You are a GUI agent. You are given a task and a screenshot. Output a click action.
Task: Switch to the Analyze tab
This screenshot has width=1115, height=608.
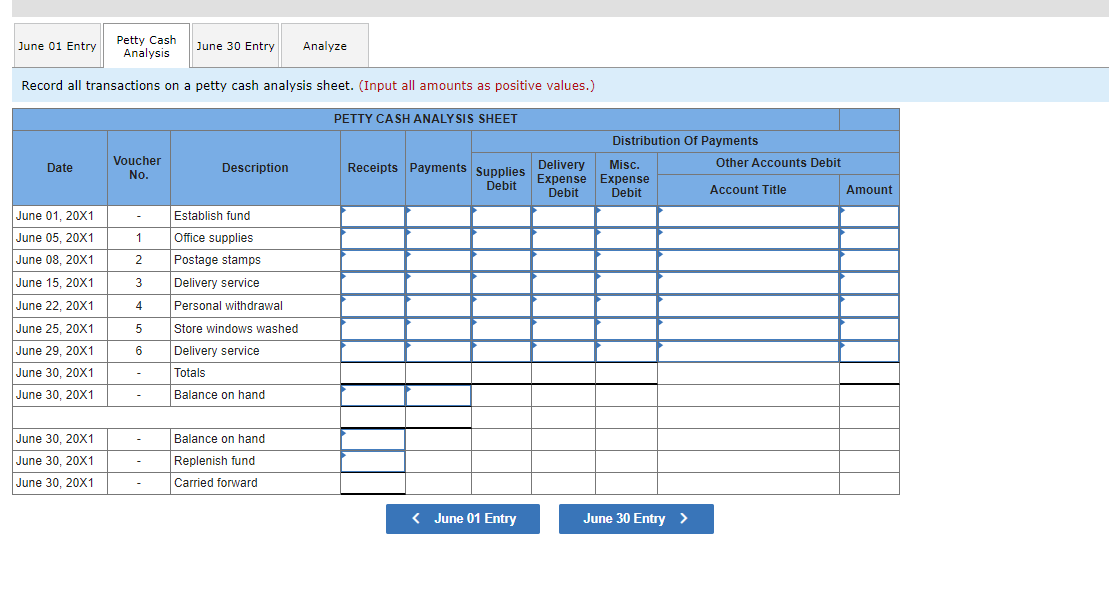pyautogui.click(x=324, y=45)
